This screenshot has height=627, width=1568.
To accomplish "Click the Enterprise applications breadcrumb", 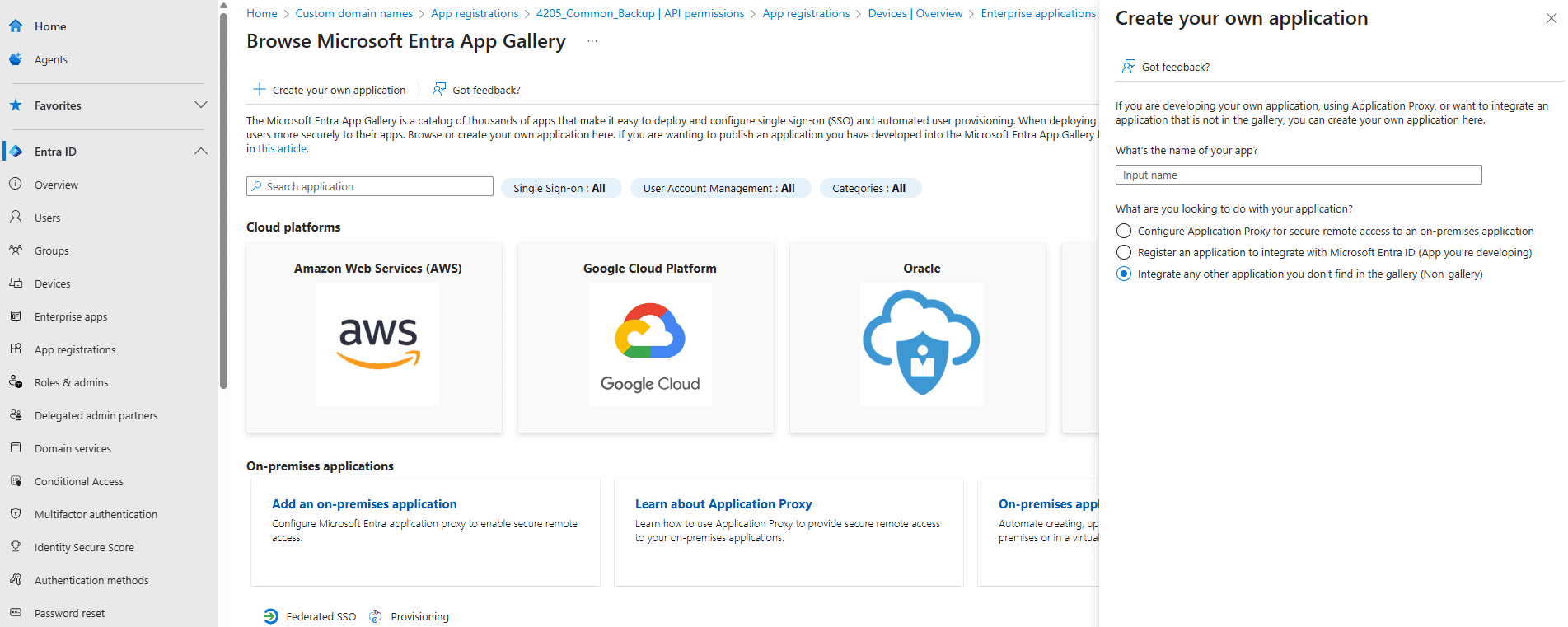I will click(1038, 13).
